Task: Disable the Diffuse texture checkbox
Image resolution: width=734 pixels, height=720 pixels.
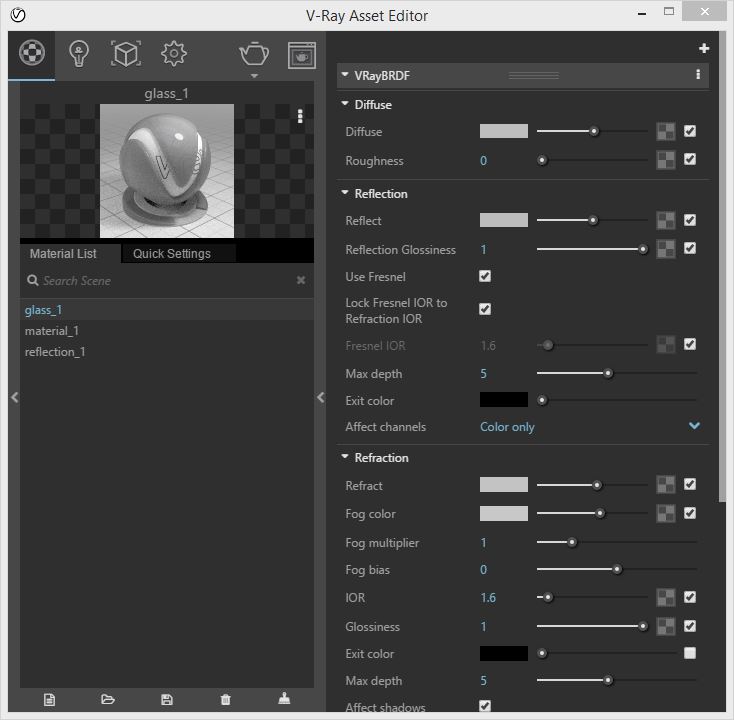Action: click(690, 131)
